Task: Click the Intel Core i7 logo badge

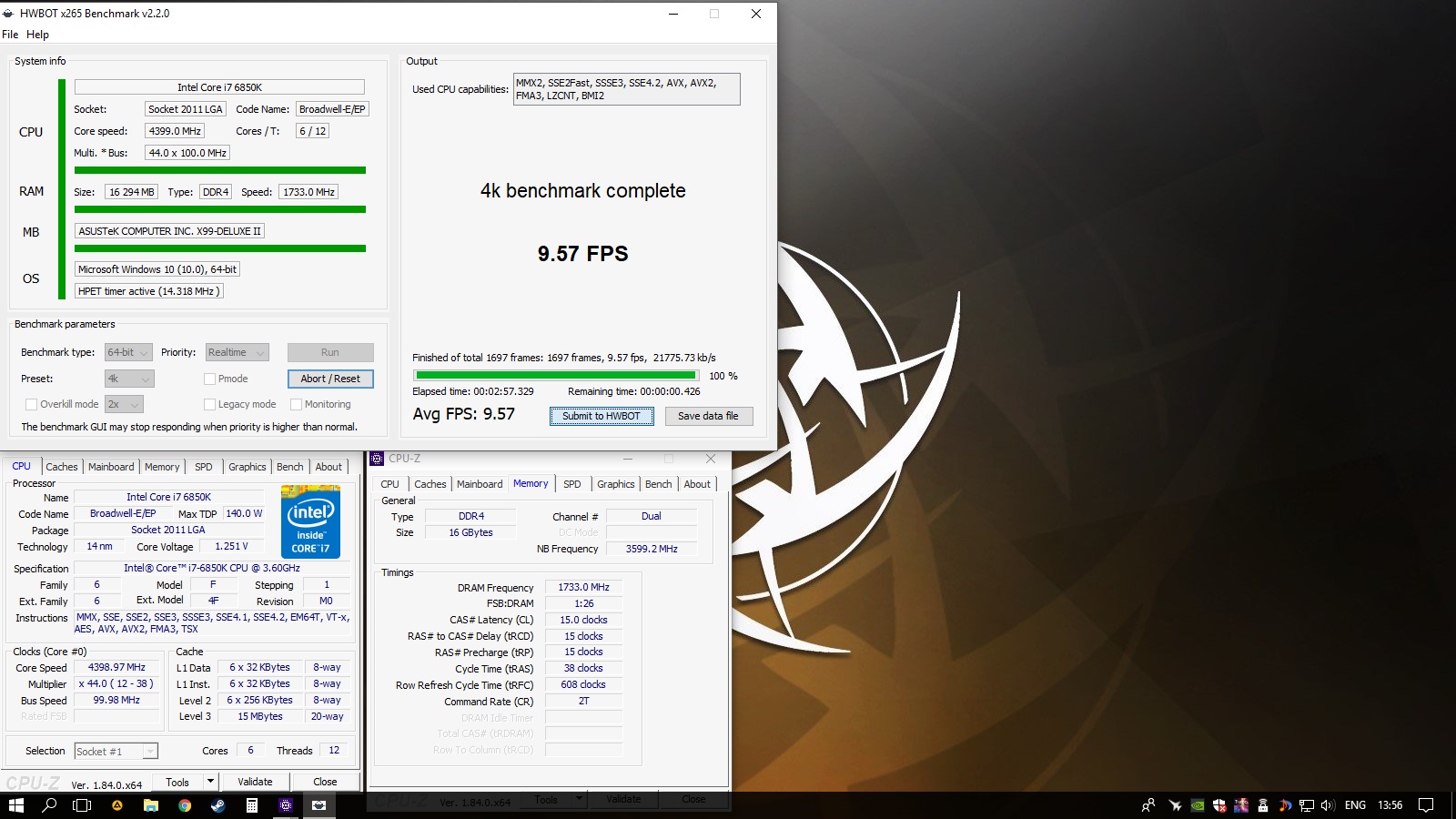Action: coord(310,521)
